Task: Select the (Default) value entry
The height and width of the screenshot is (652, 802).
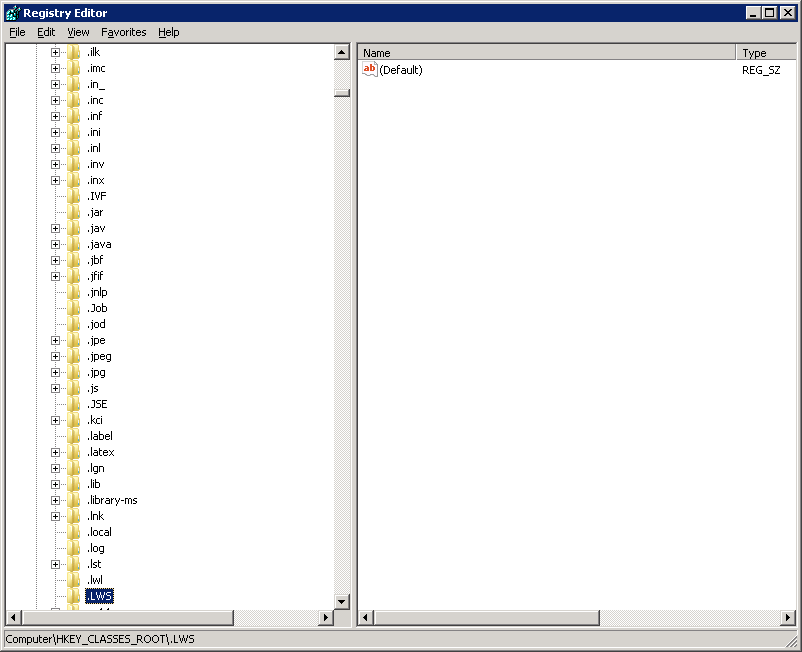Action: (400, 70)
